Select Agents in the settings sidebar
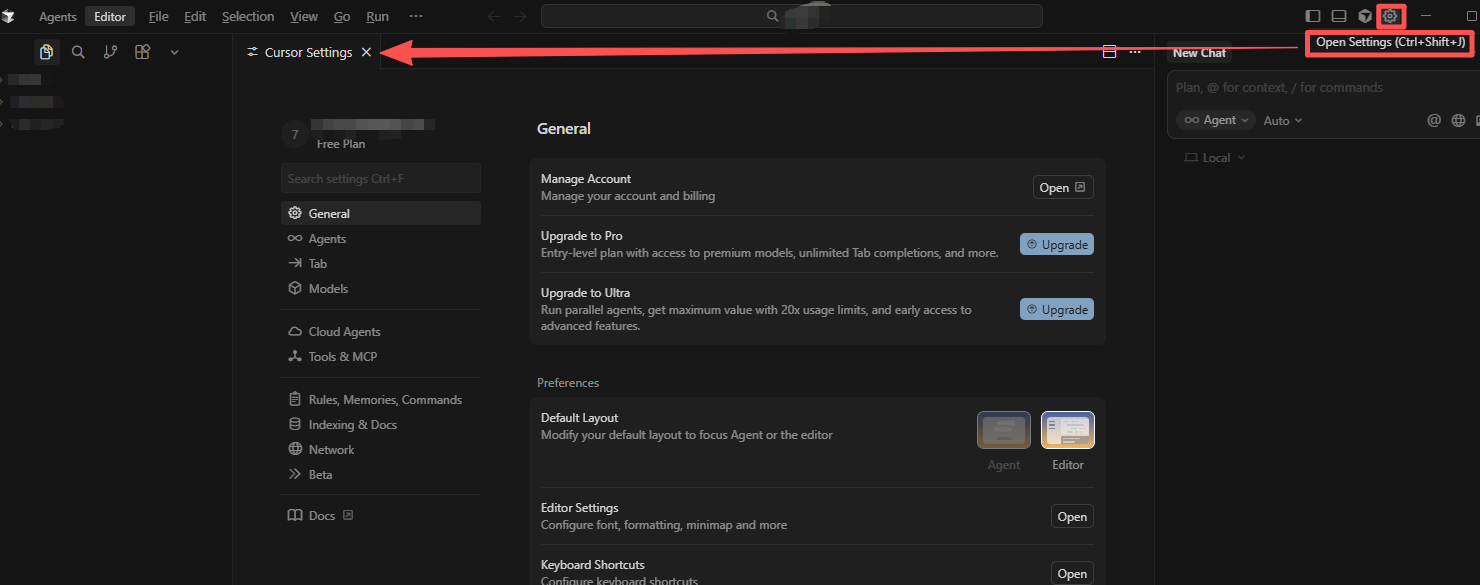The height and width of the screenshot is (585, 1480). click(x=381, y=239)
